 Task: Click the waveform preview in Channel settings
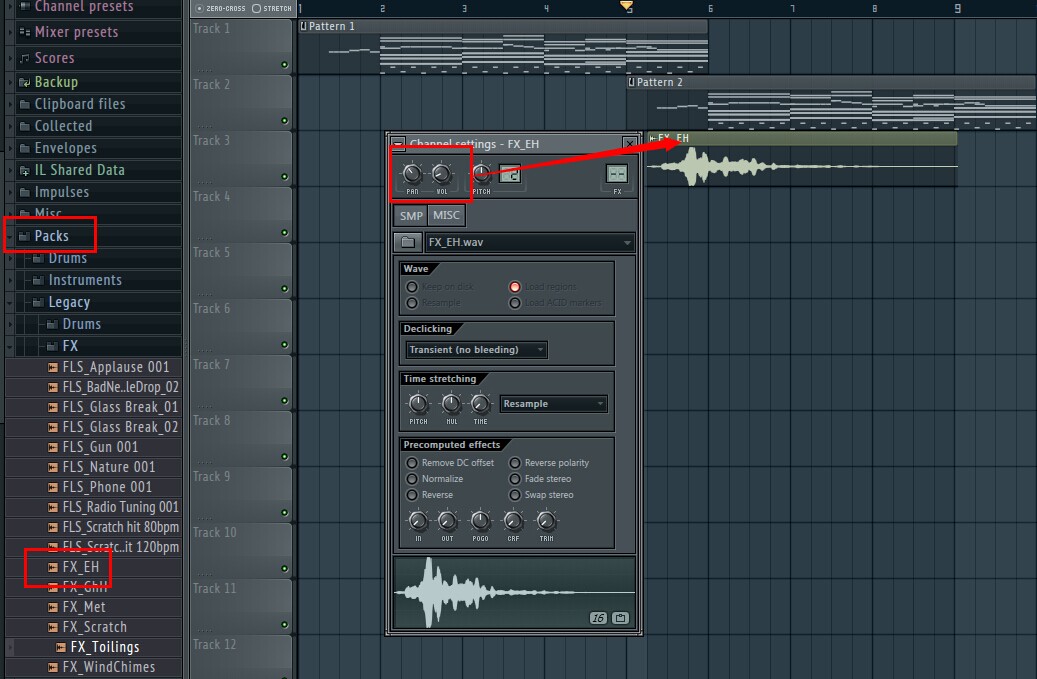(x=515, y=592)
